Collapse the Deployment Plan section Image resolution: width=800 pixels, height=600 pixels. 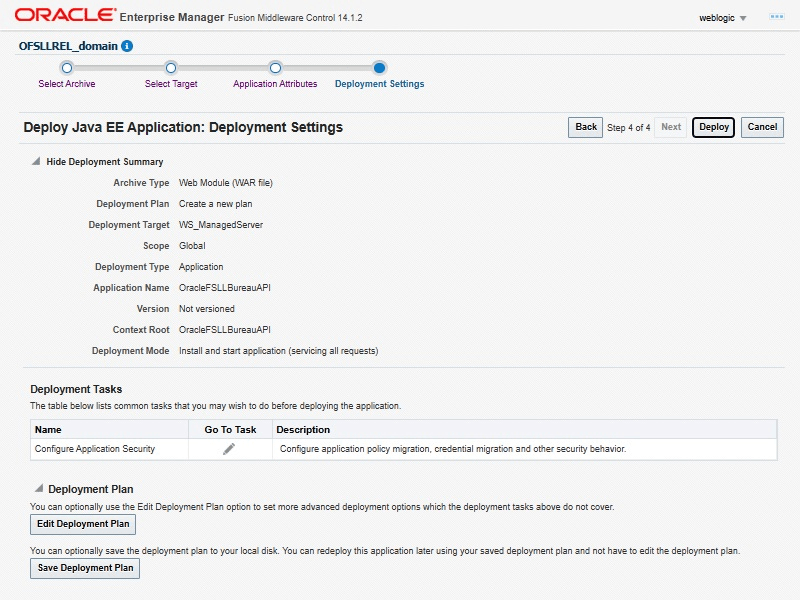coord(38,489)
